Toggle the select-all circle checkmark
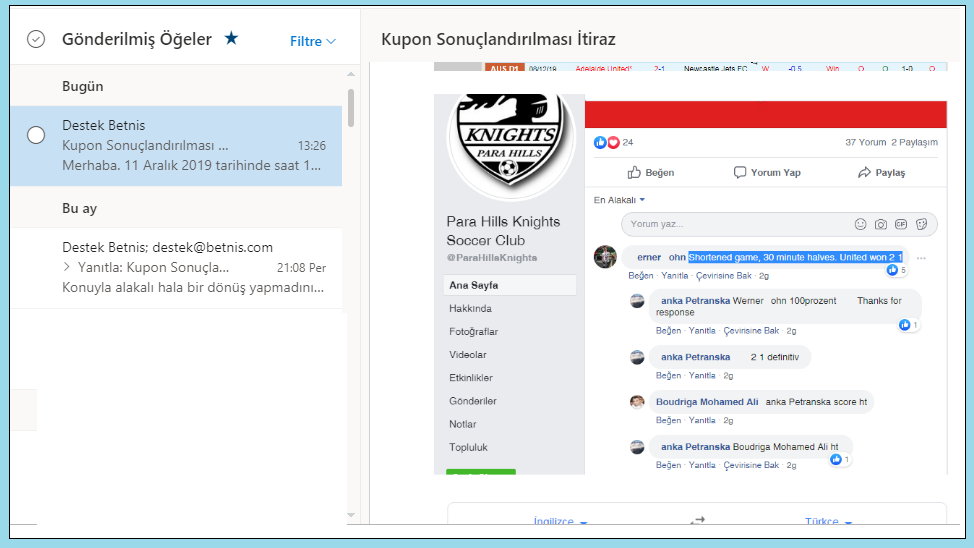 (36, 39)
